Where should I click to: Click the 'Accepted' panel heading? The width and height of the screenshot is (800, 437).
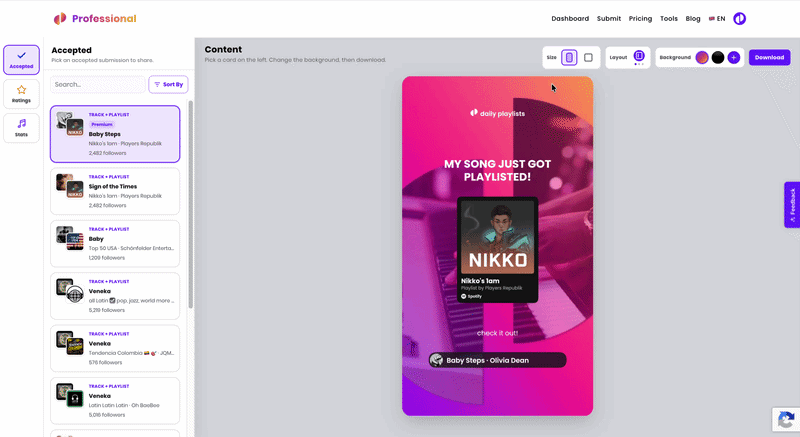(x=71, y=50)
